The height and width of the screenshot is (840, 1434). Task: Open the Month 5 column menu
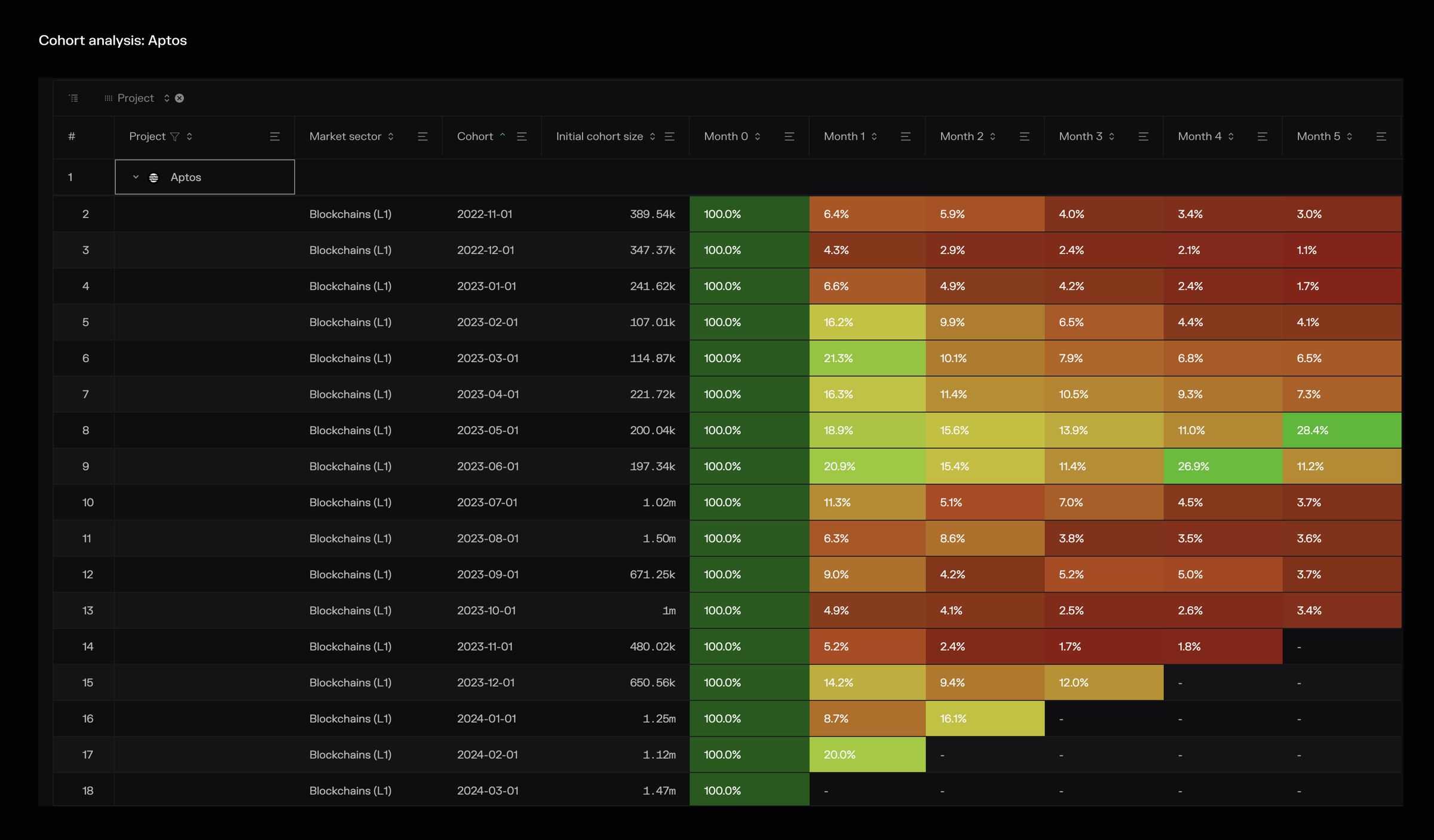pyautogui.click(x=1381, y=137)
